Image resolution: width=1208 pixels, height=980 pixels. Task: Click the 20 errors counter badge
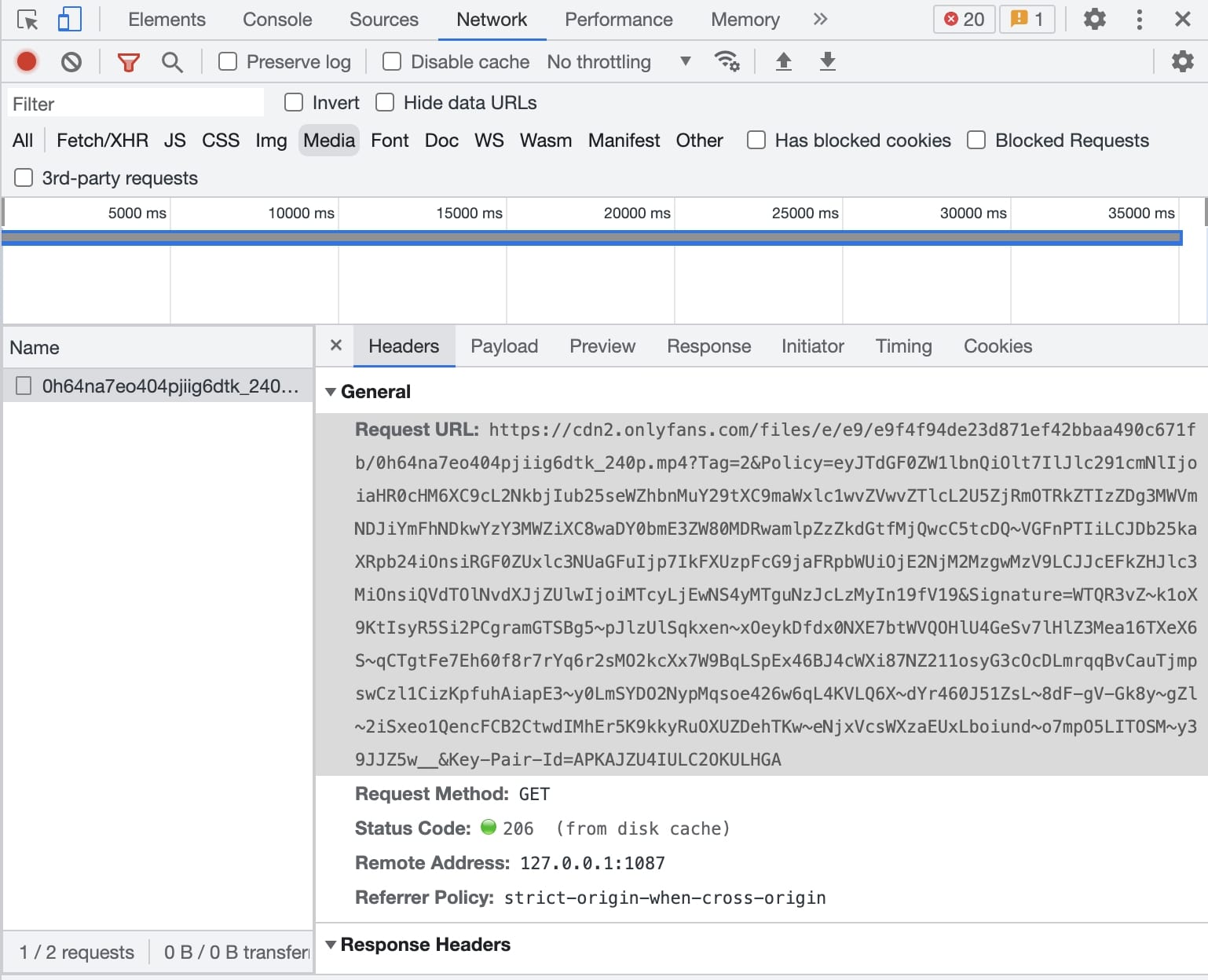(964, 20)
